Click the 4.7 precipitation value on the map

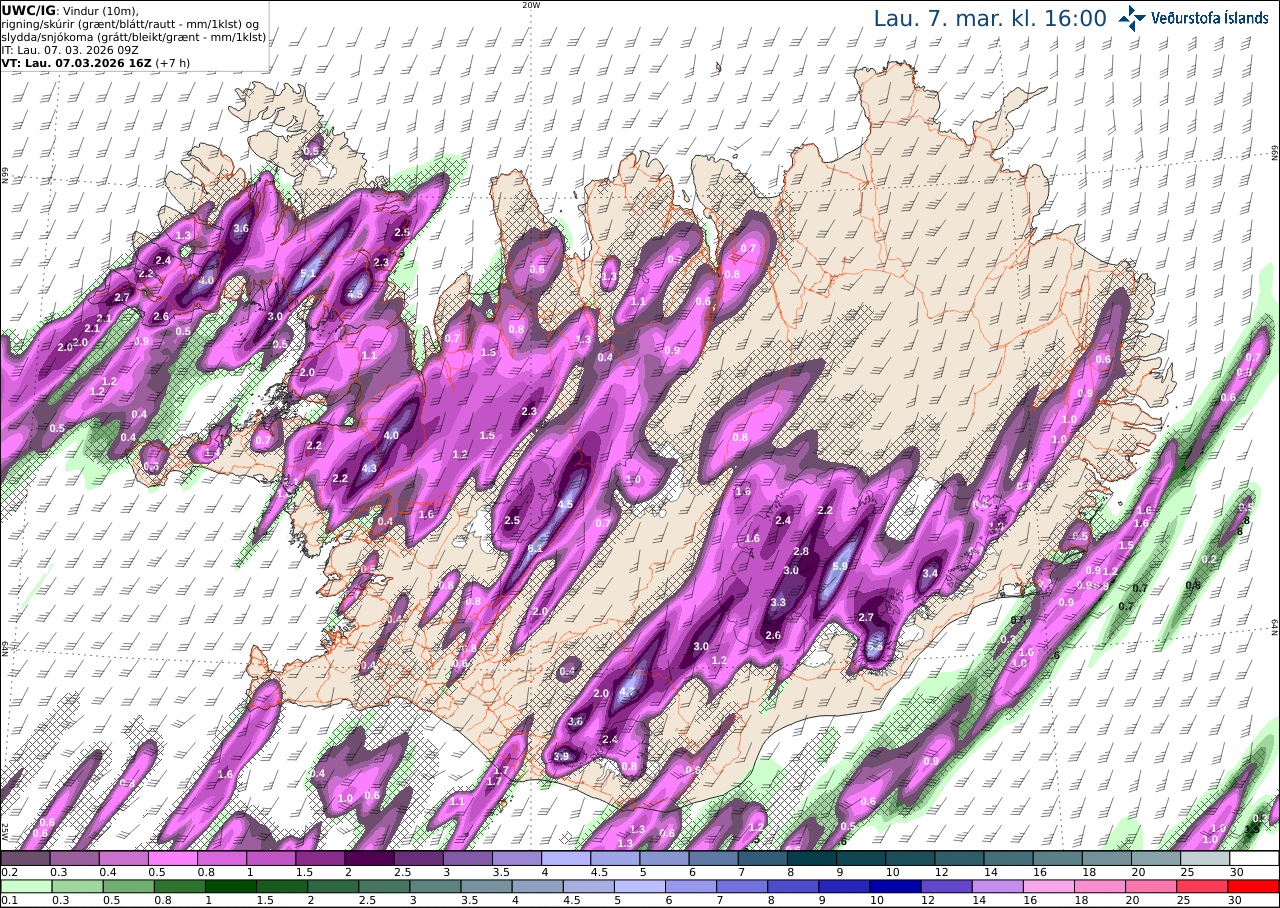628,691
